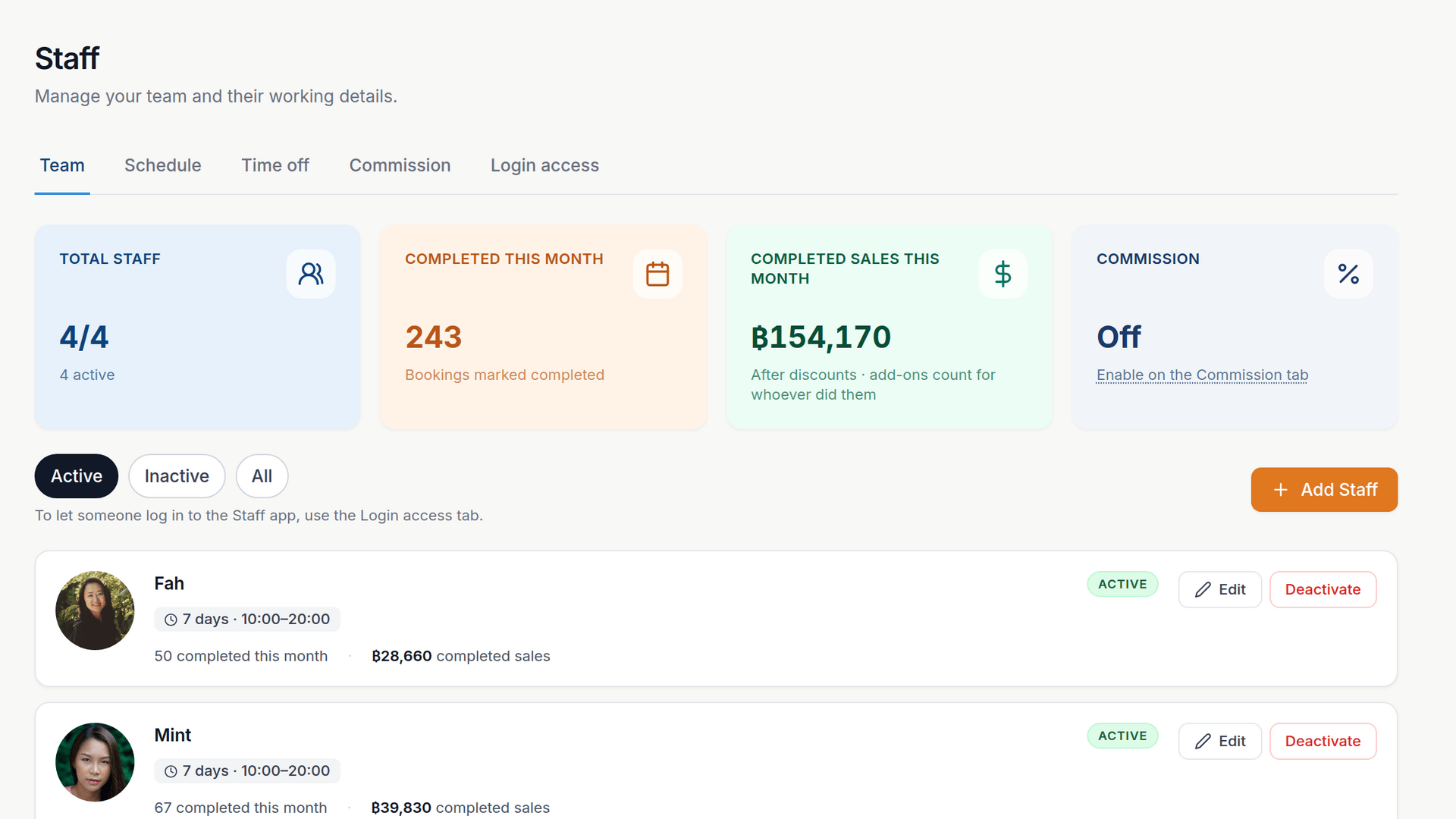Click the dollar sign icon on sales card
The width and height of the screenshot is (1456, 819).
tap(1003, 274)
